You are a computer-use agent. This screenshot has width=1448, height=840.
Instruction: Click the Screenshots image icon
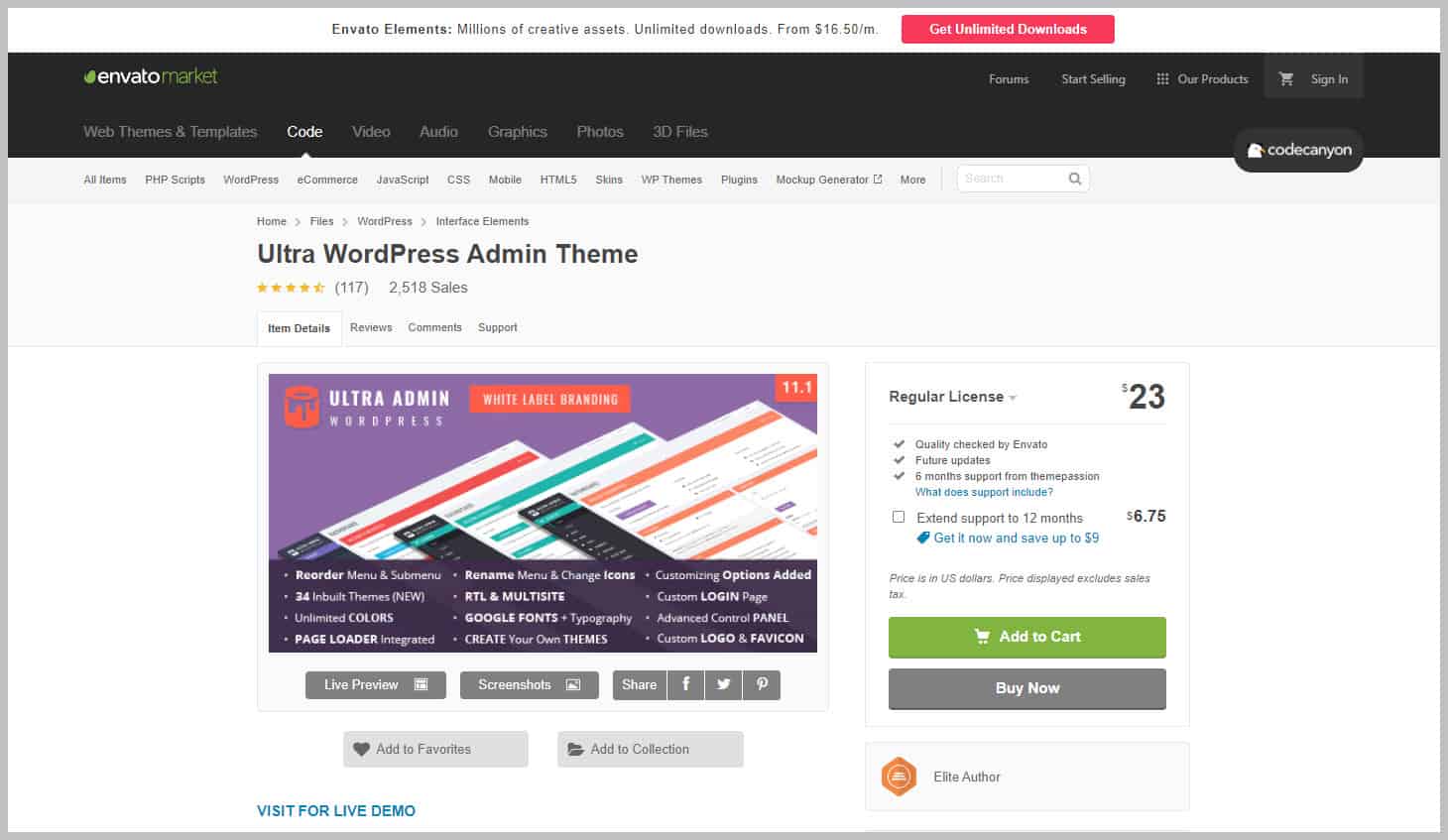pyautogui.click(x=573, y=684)
